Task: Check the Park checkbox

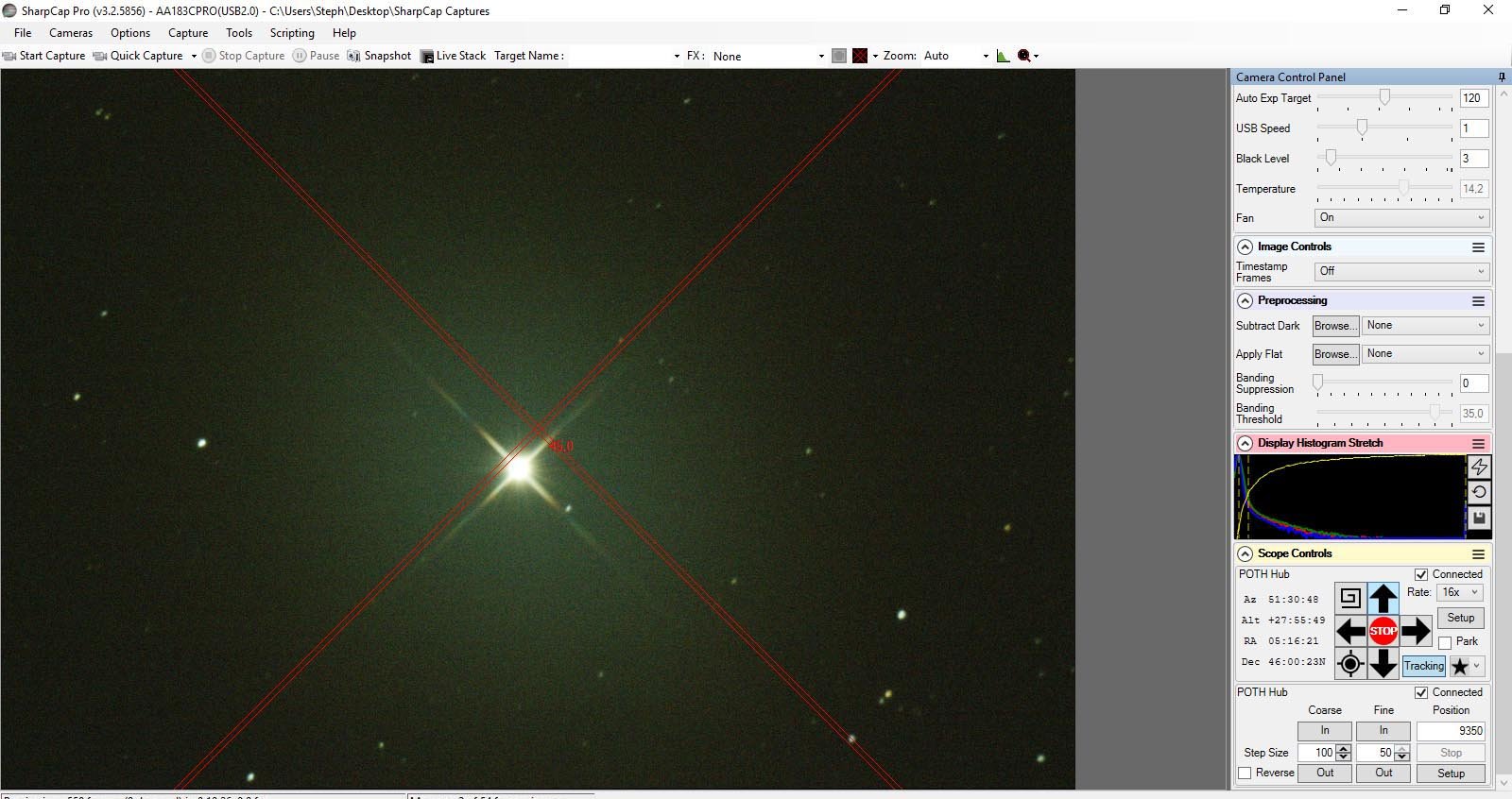Action: coord(1445,642)
